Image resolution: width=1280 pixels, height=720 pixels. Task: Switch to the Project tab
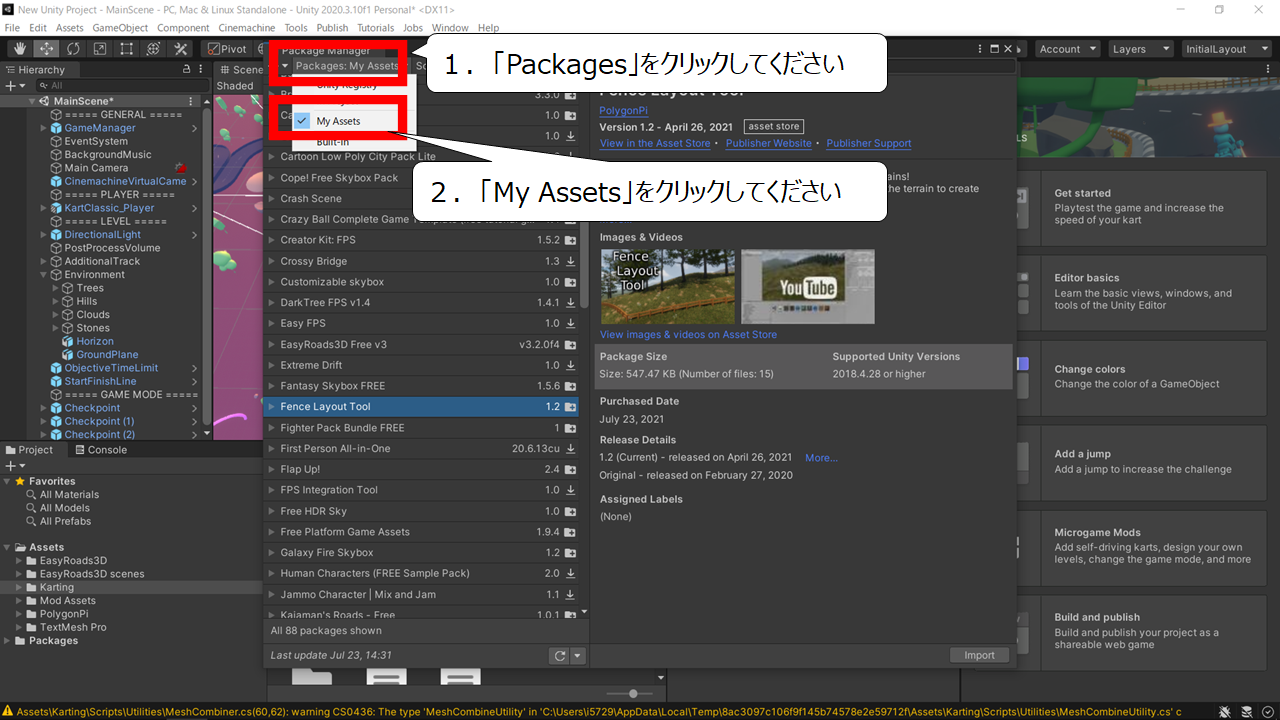pyautogui.click(x=29, y=450)
